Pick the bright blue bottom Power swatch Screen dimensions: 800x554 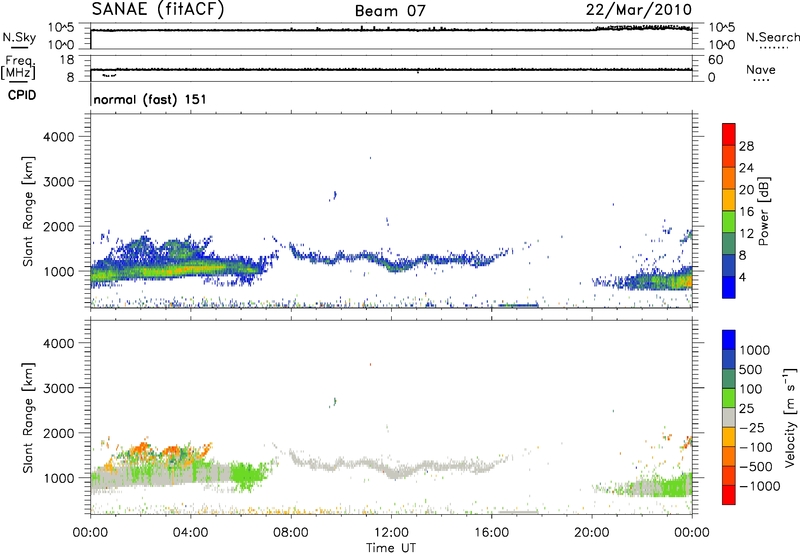[x=729, y=287]
